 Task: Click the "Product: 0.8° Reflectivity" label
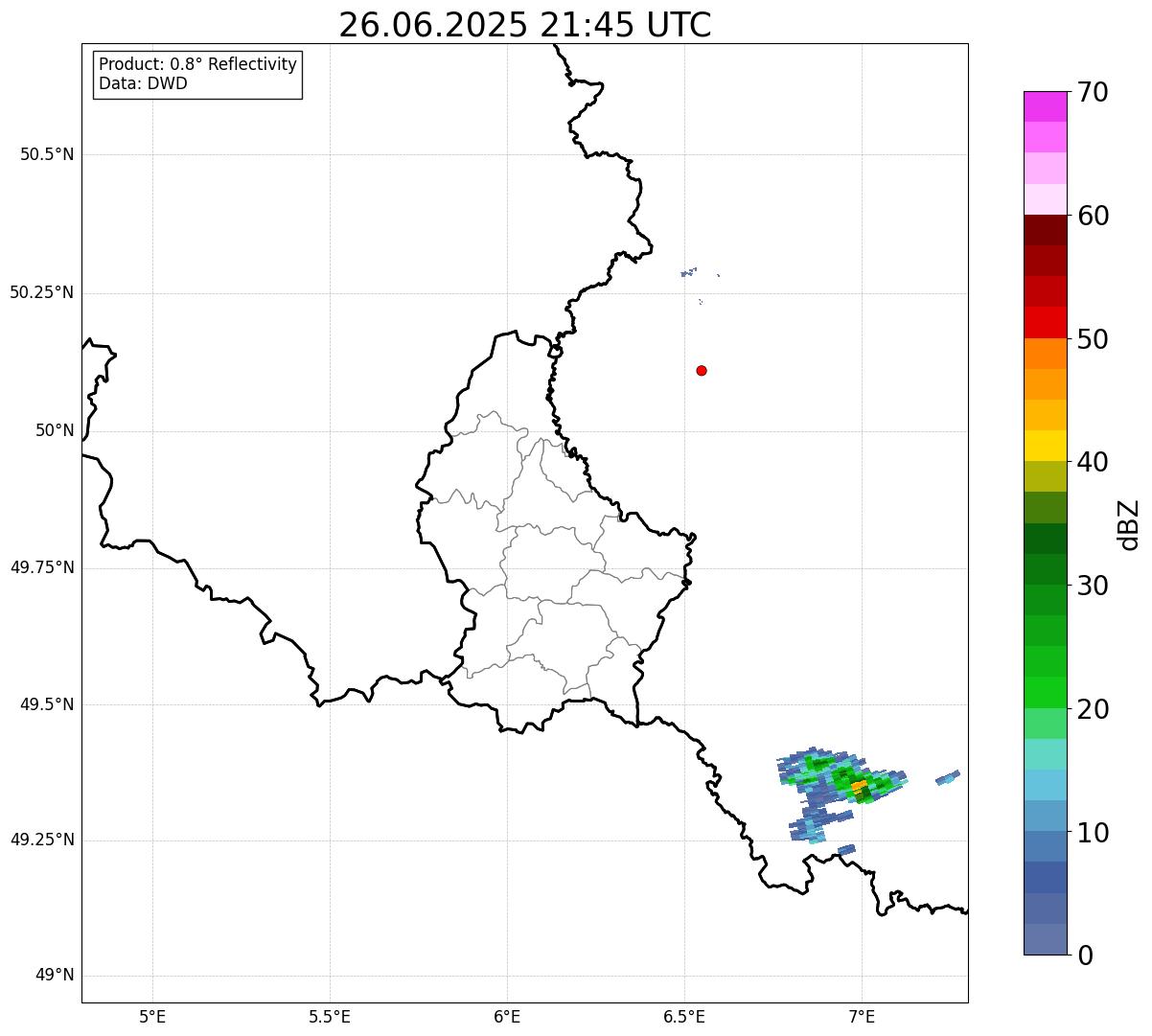click(198, 64)
